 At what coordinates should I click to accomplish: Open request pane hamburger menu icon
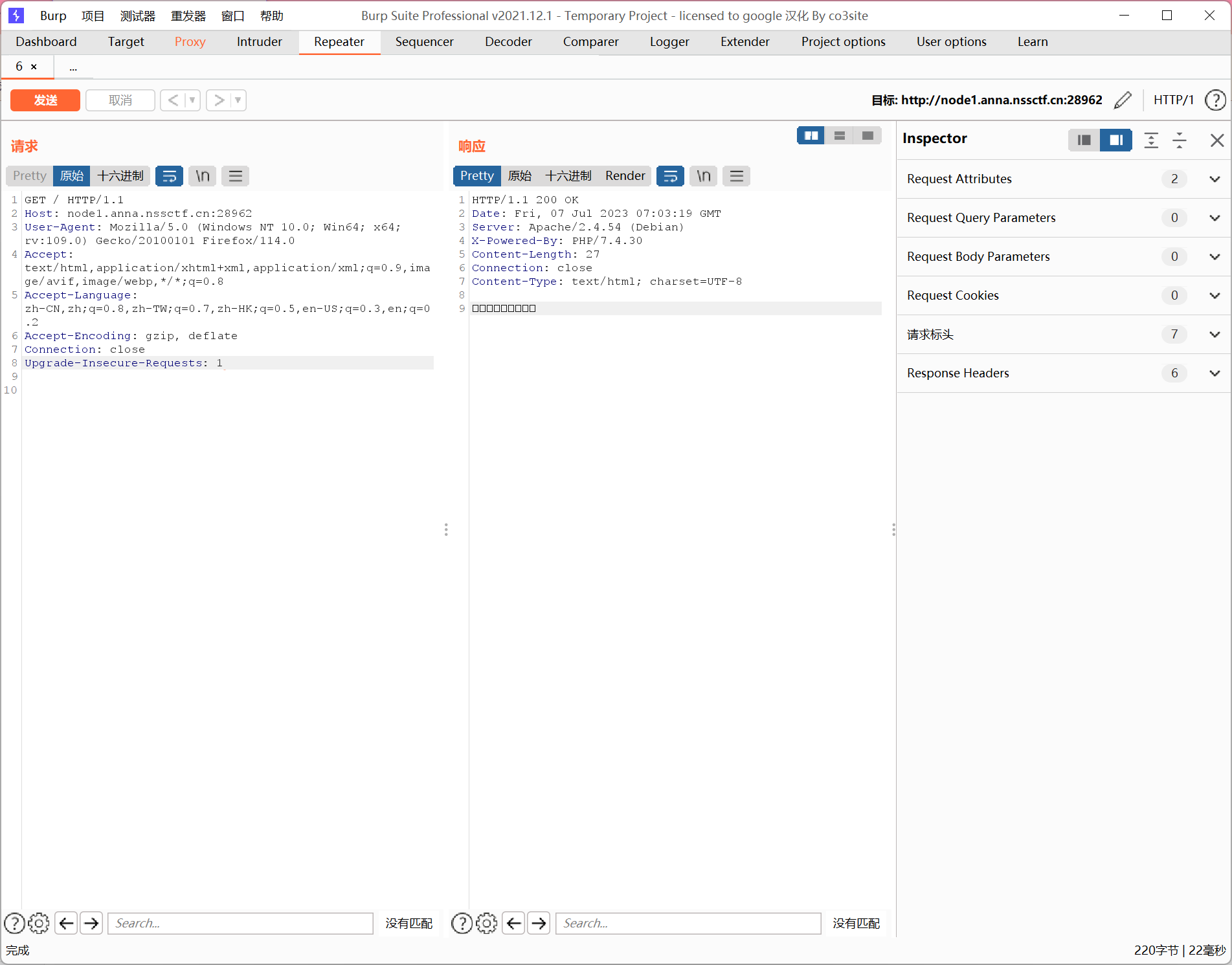pyautogui.click(x=236, y=176)
